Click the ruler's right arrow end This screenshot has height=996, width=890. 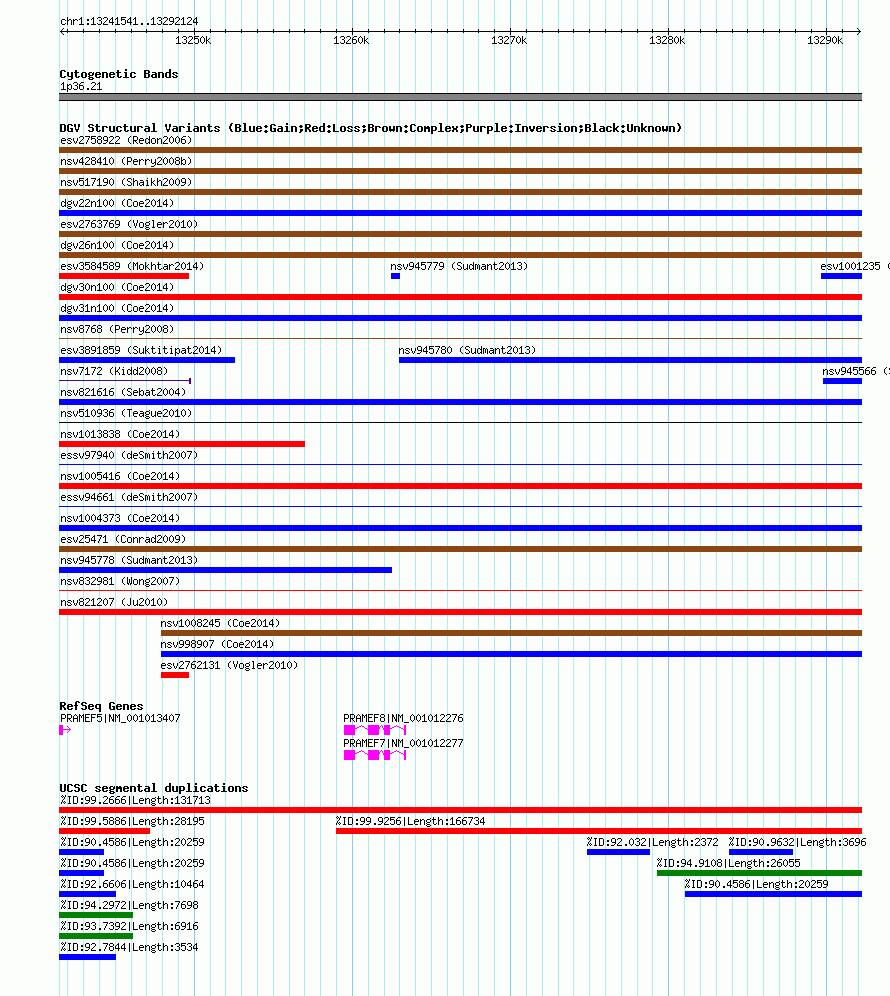[859, 31]
